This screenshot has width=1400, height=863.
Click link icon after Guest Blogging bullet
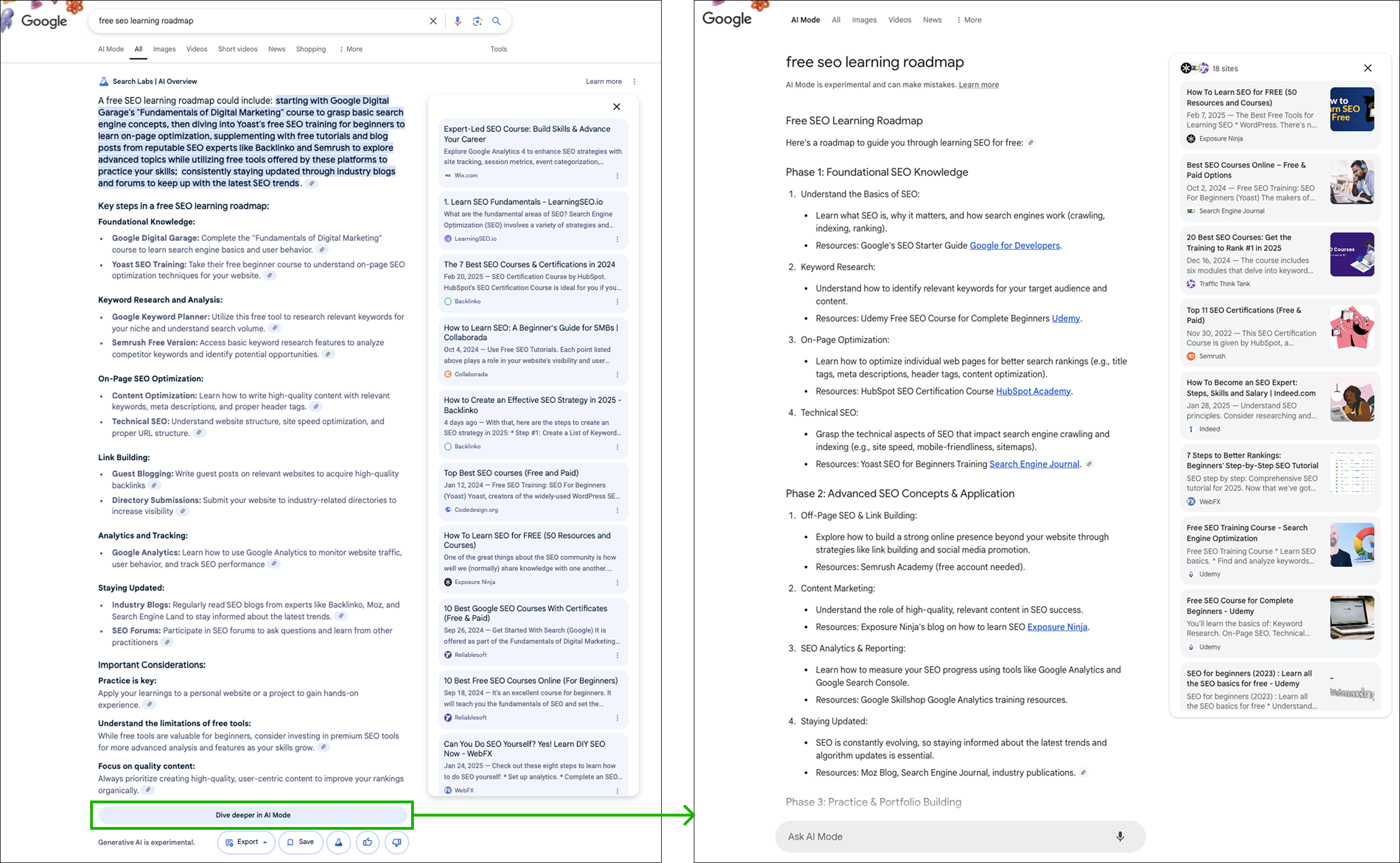tap(154, 485)
